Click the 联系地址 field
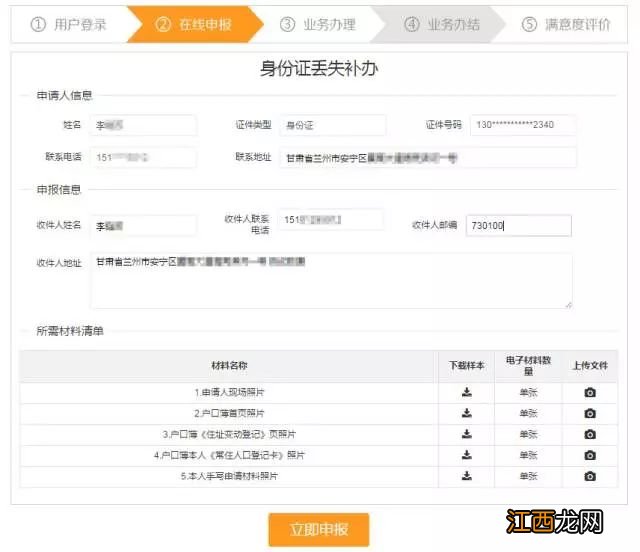This screenshot has height=552, width=640. coord(428,158)
